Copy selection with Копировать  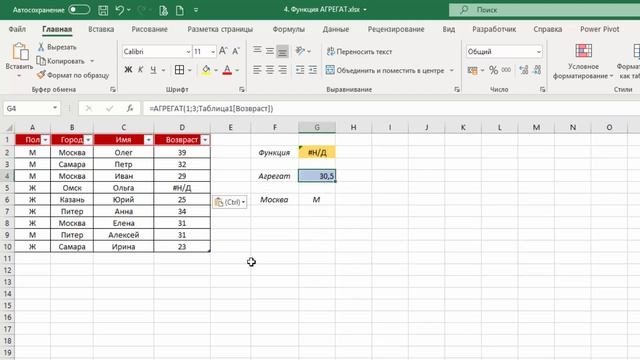coord(61,61)
